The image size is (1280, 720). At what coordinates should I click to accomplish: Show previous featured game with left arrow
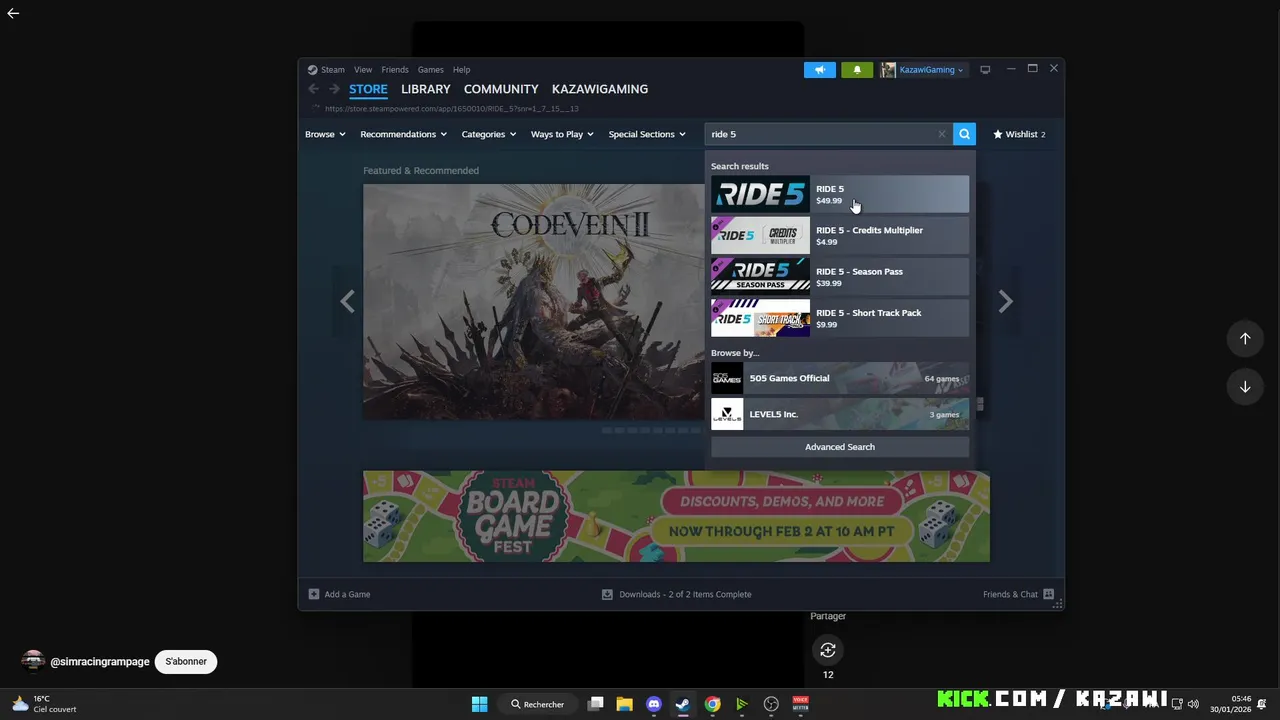[347, 301]
